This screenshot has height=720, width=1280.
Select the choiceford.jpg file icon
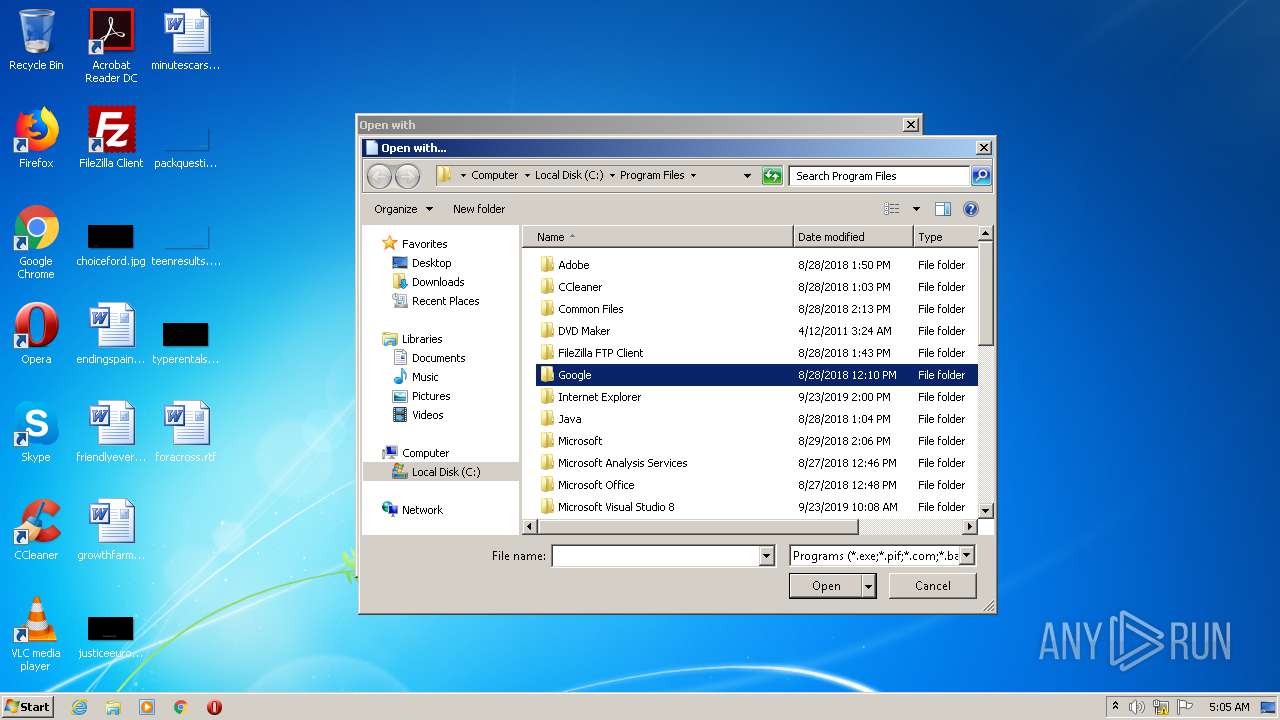[x=111, y=243]
